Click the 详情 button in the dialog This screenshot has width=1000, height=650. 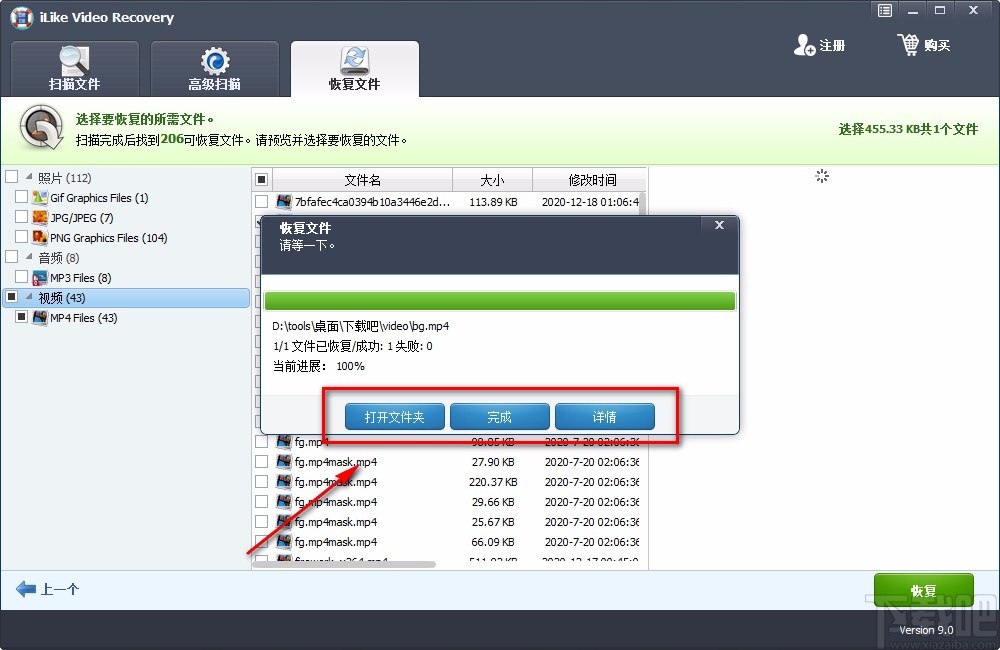click(x=604, y=417)
